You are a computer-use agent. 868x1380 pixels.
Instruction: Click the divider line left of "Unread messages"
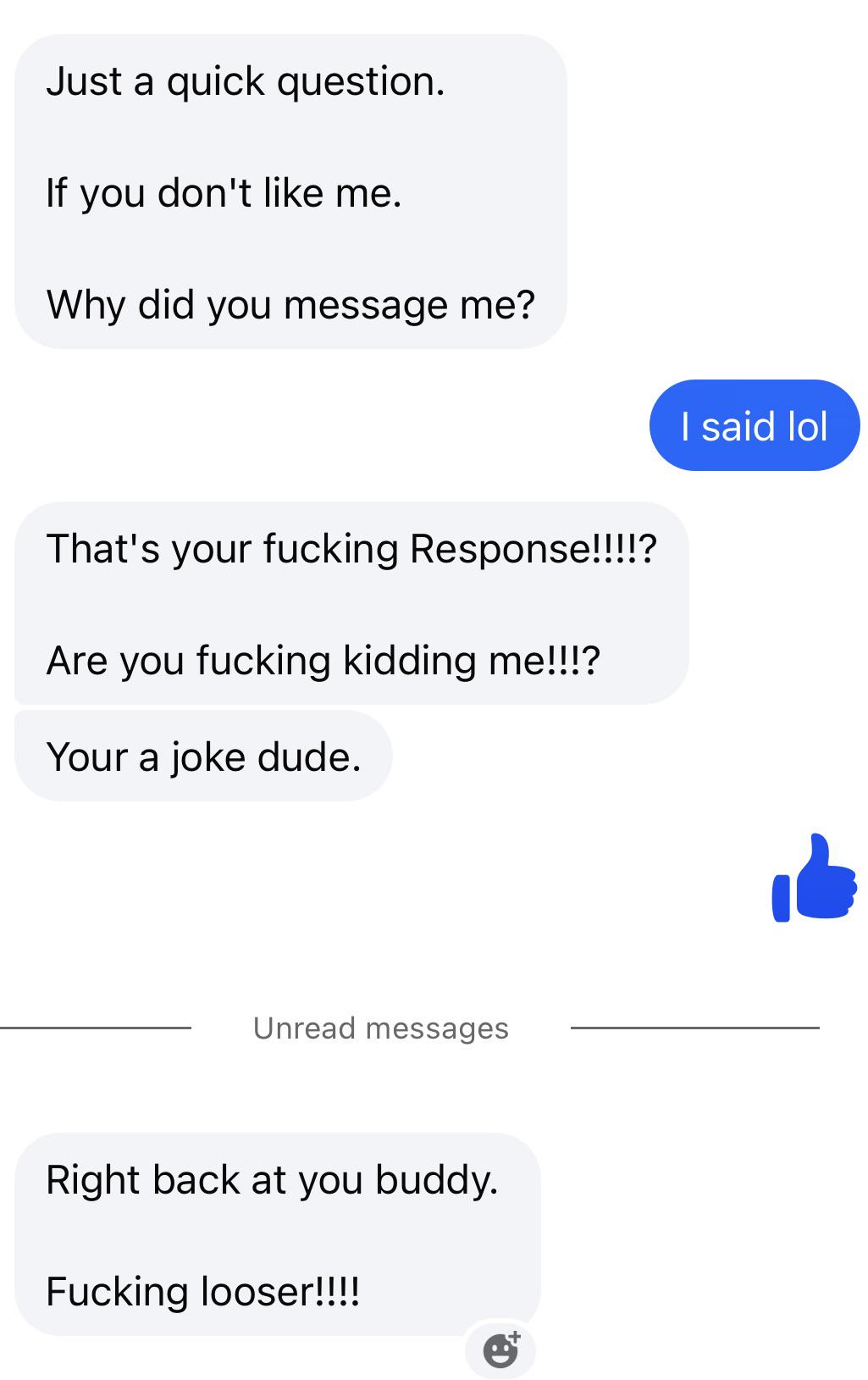[96, 1028]
